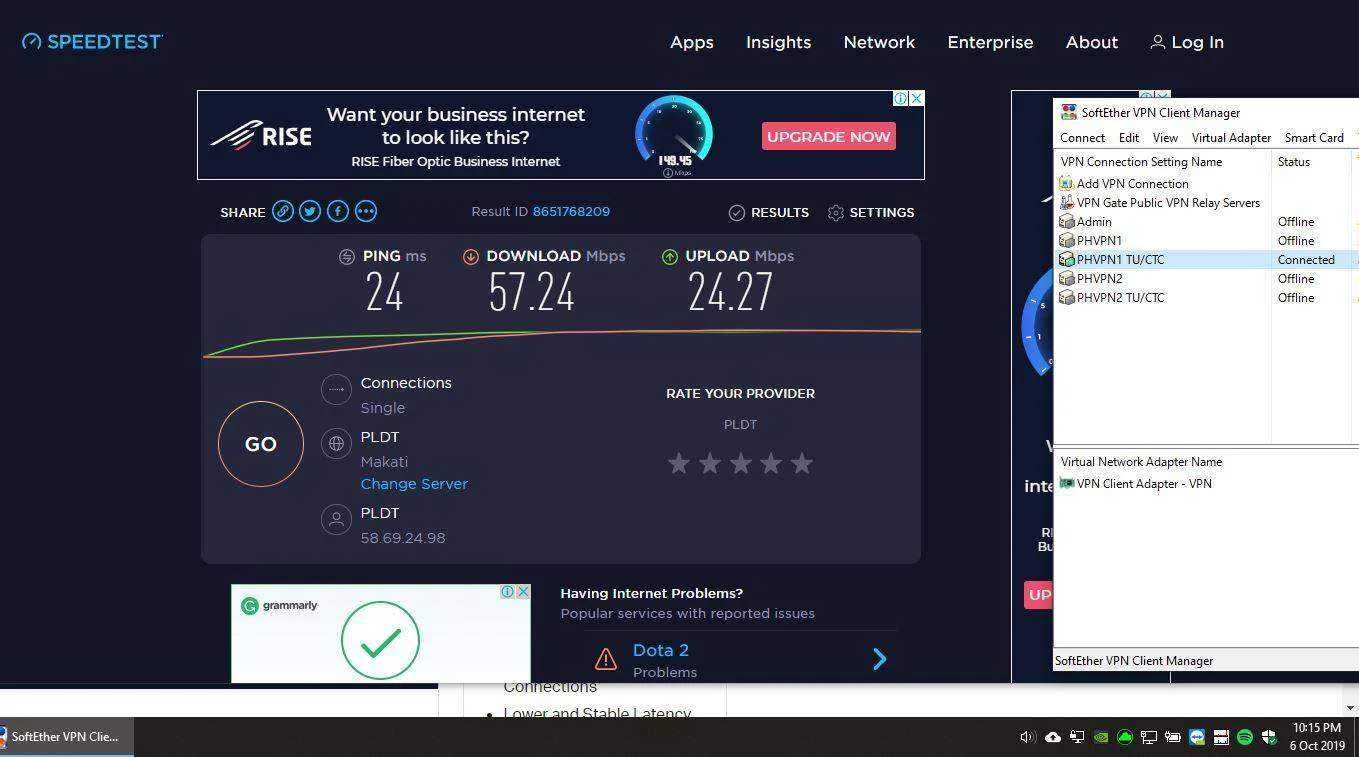Click the NVIDIA tray icon
The height and width of the screenshot is (757, 1359).
pos(1101,737)
